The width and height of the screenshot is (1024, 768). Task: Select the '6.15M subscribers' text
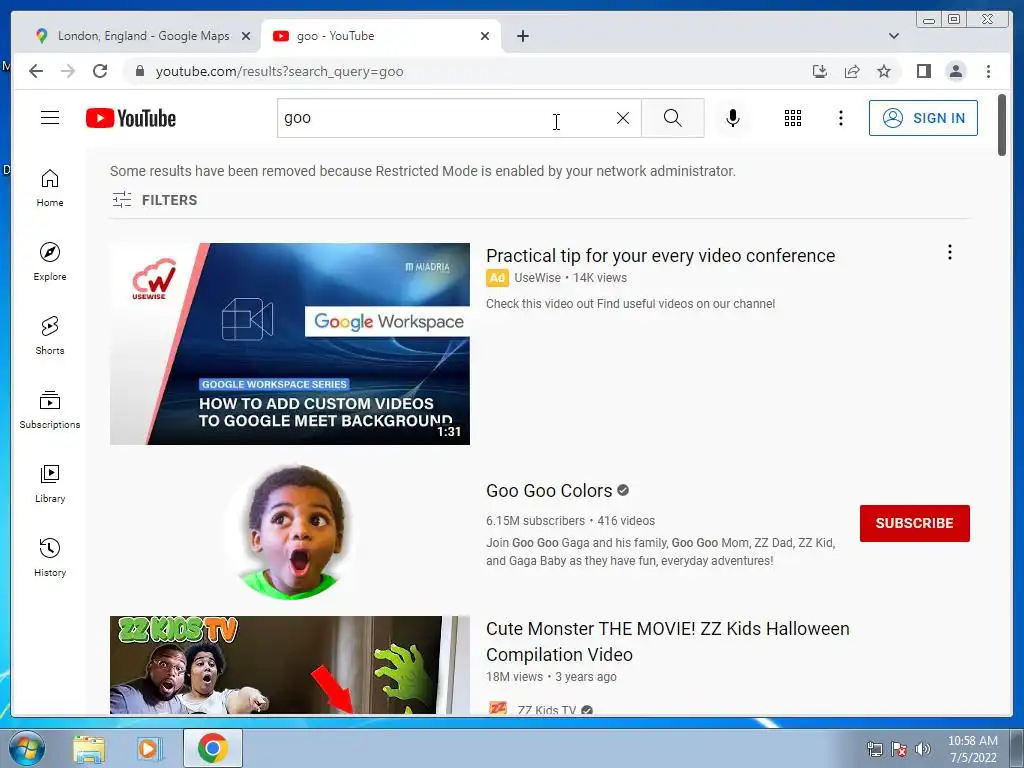tap(536, 520)
